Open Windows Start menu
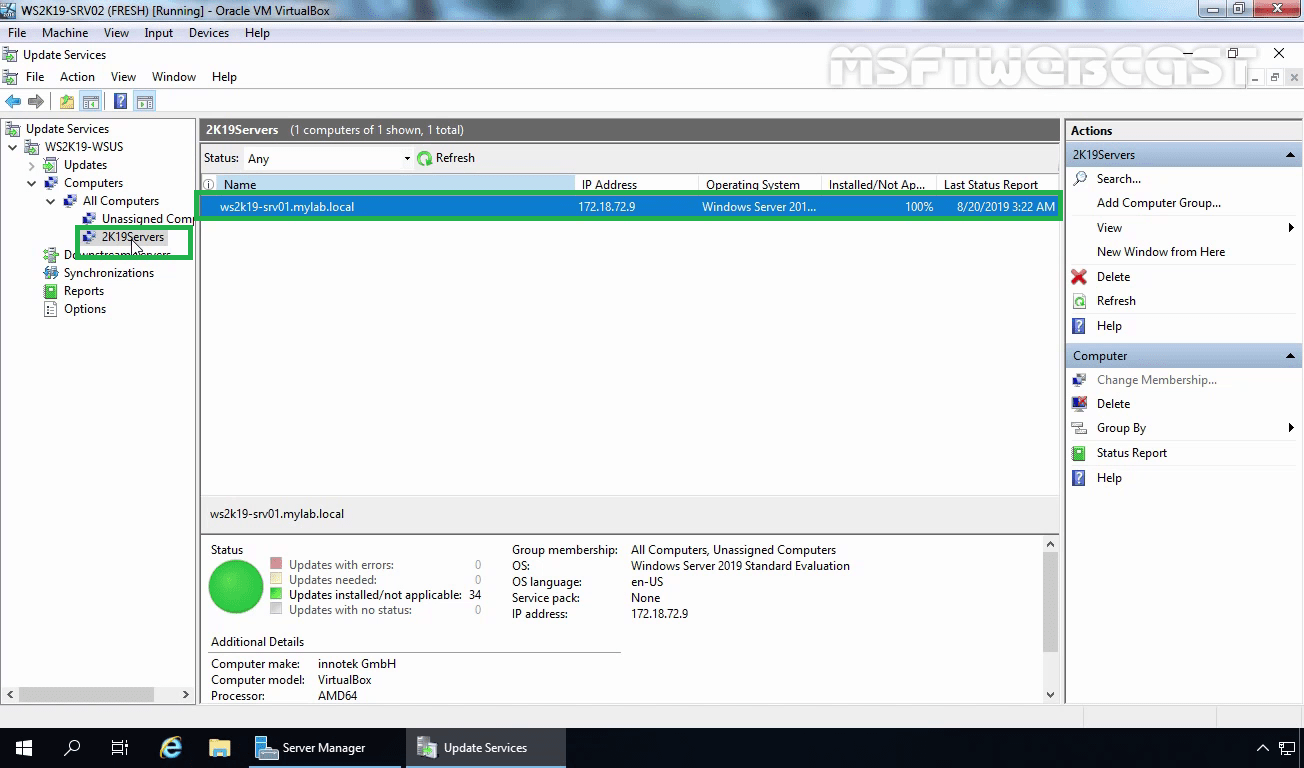The image size is (1304, 768). tap(24, 748)
